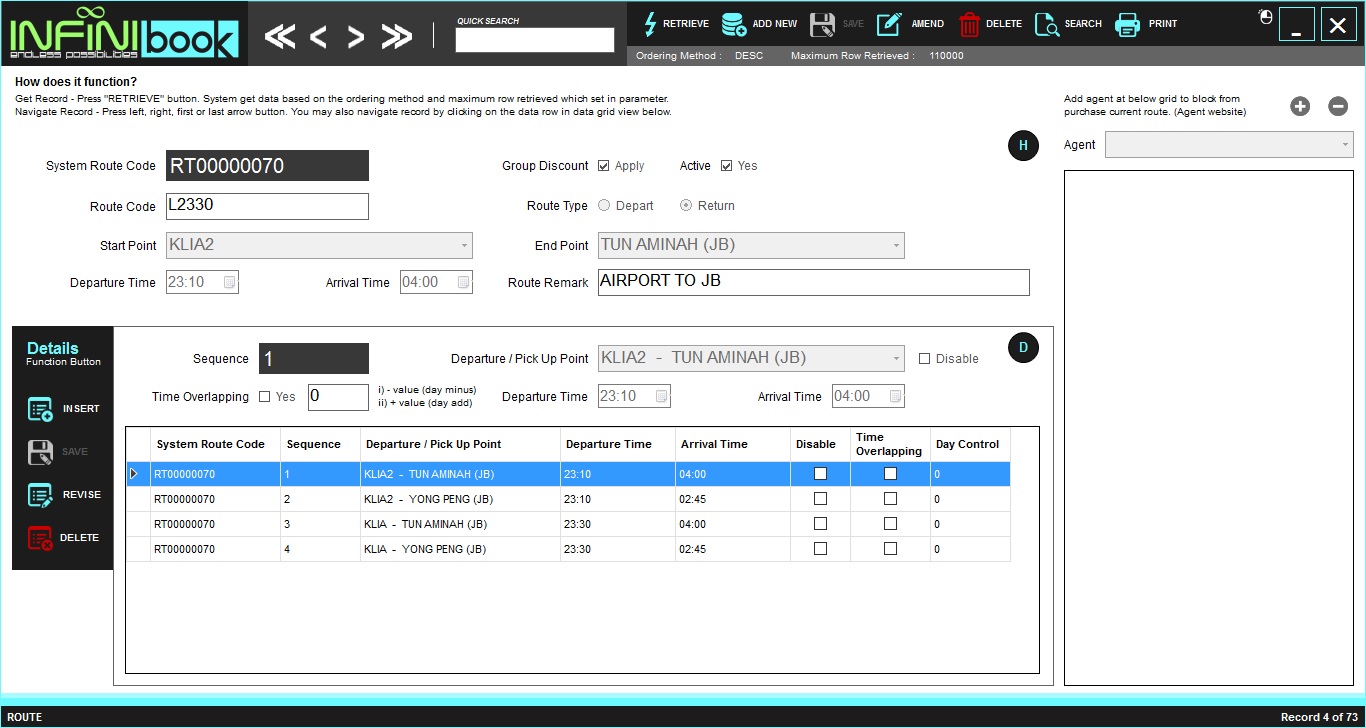
Task: Delete the detail row in Details panel
Action: [x=63, y=538]
